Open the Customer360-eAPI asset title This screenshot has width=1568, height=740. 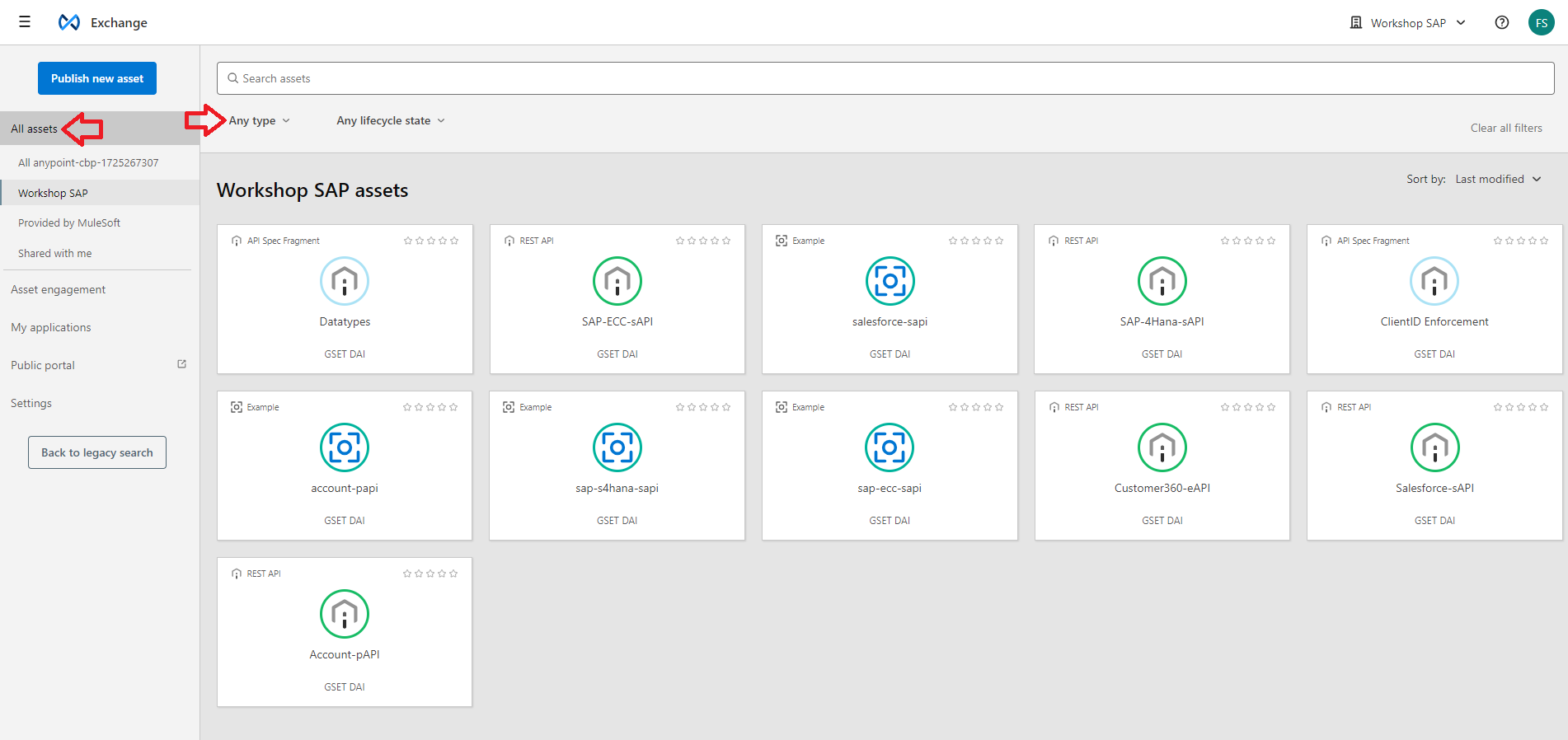(1162, 488)
